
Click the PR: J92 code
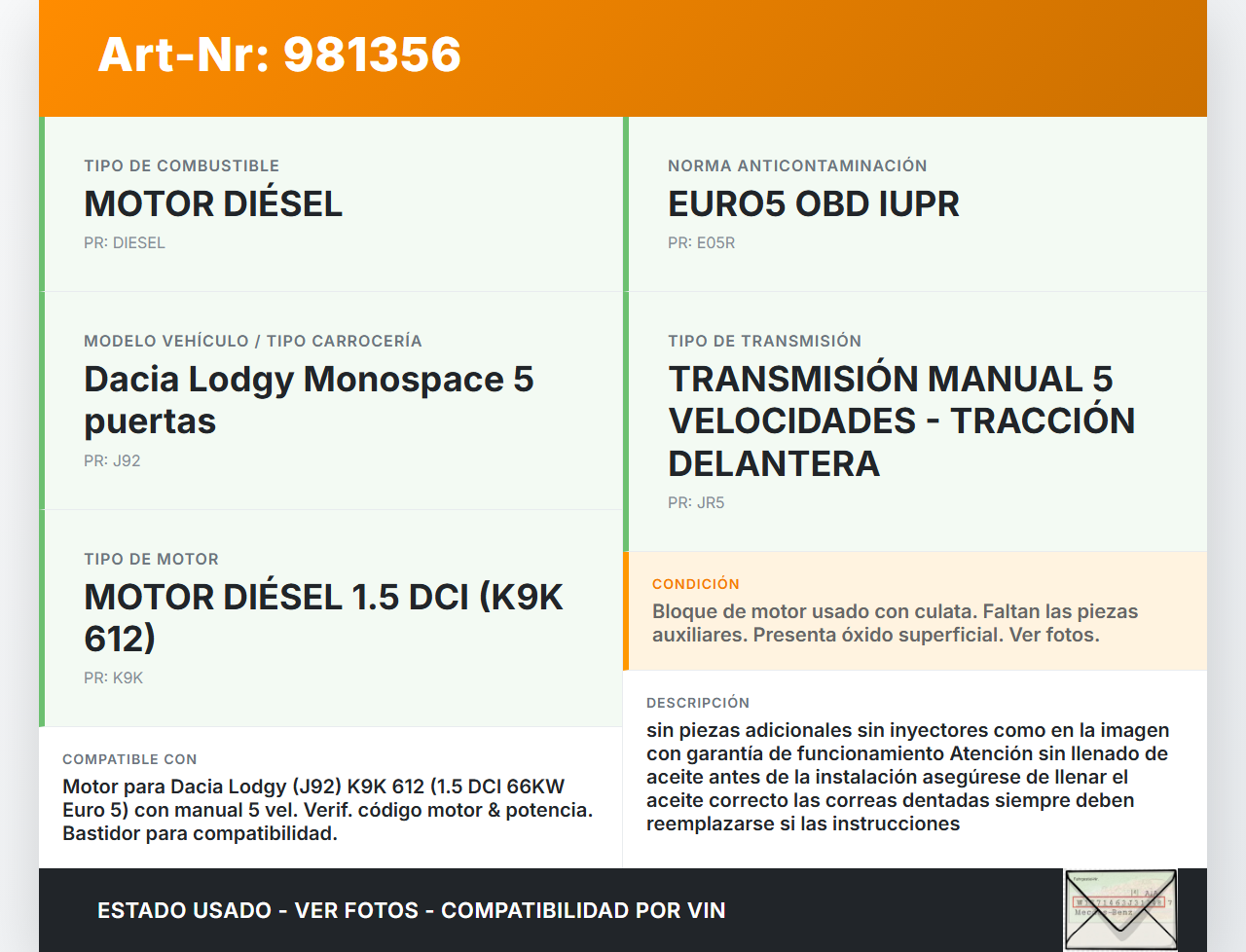click(112, 461)
